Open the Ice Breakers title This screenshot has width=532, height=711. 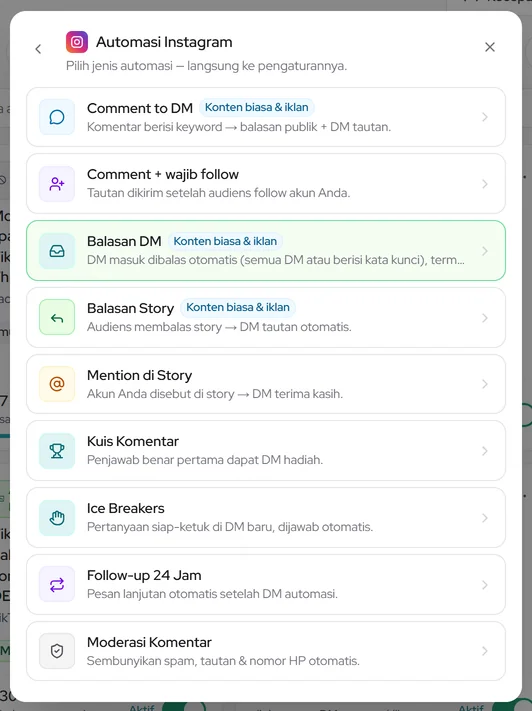[126, 508]
